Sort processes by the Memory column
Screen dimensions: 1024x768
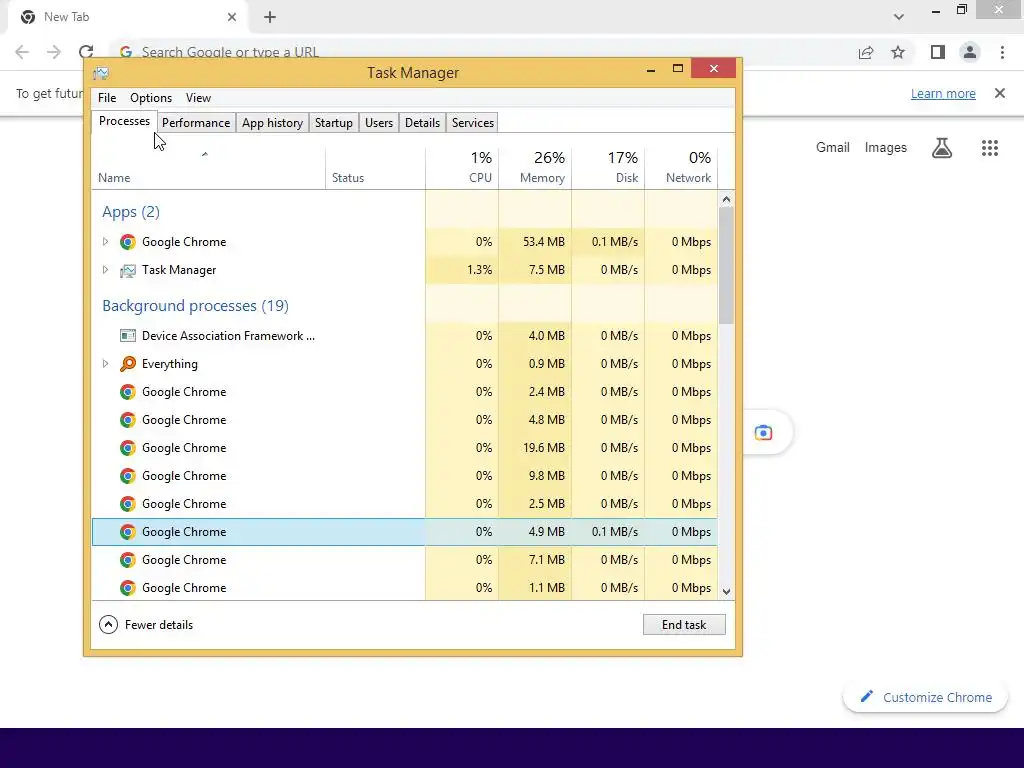pos(535,168)
